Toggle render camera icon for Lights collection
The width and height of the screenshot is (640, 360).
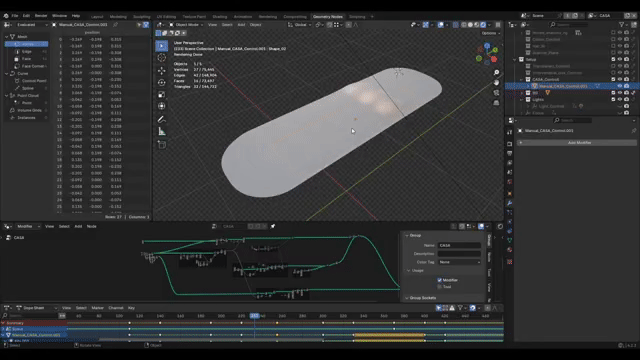627,100
